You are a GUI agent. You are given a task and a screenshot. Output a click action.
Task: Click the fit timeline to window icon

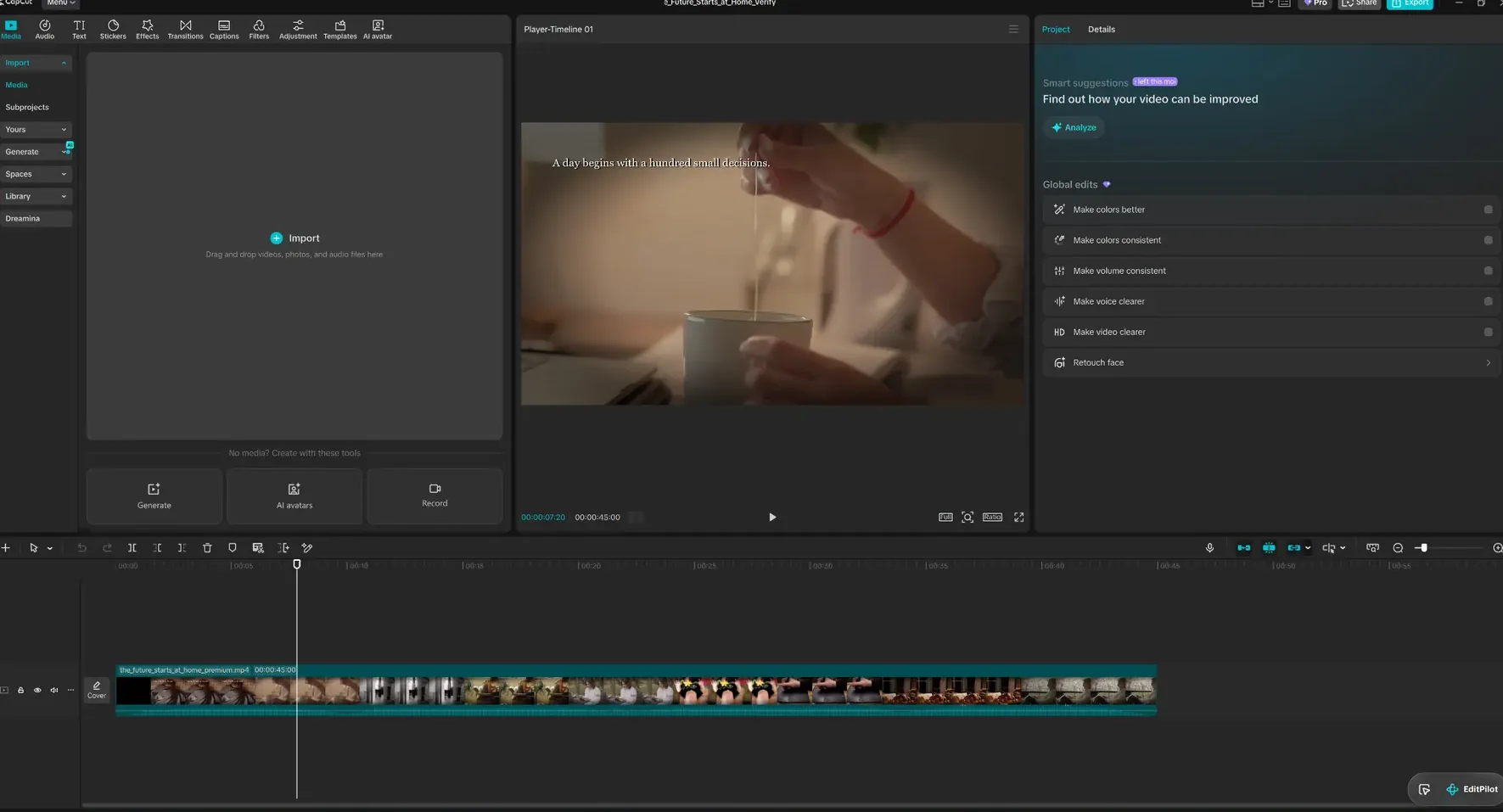1372,548
